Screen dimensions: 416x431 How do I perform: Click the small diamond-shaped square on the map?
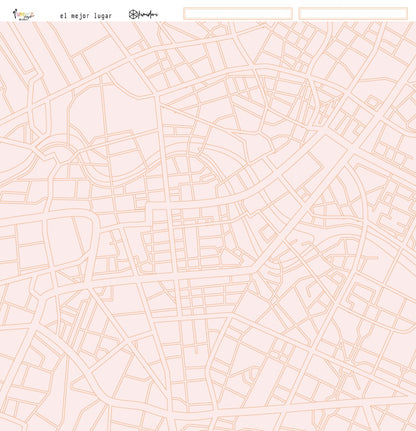[373, 102]
